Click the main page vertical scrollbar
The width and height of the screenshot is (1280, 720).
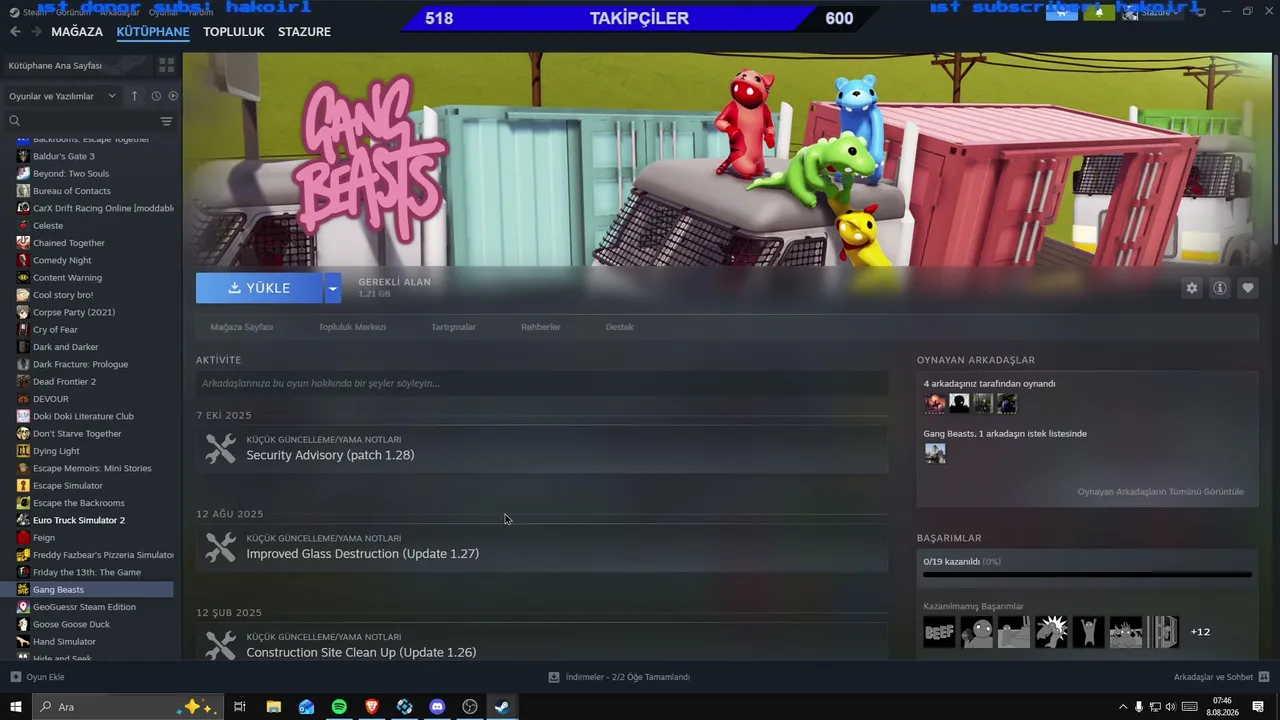tap(1275, 150)
